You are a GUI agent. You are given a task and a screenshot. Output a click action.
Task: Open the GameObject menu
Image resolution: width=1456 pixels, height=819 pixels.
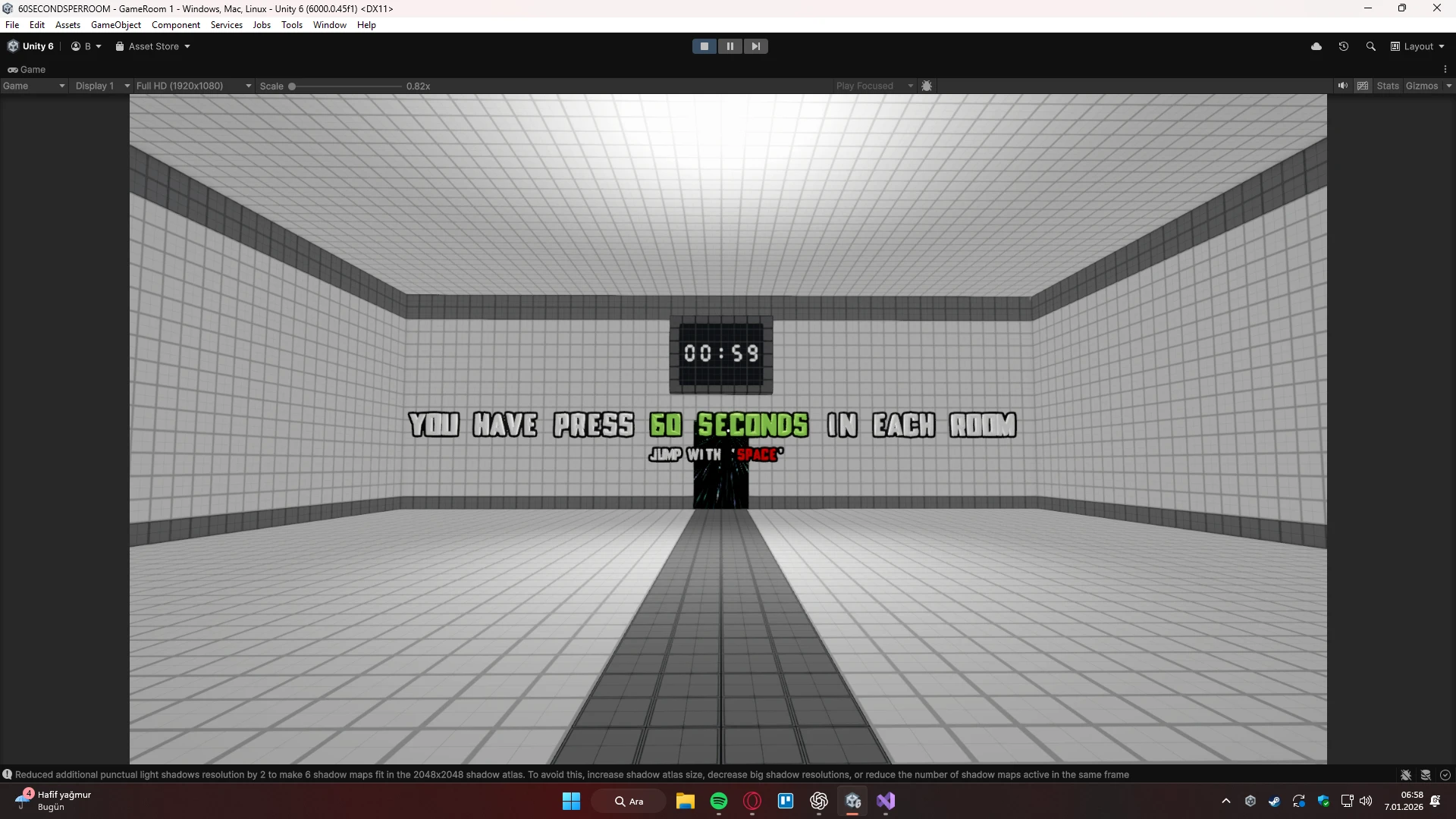tap(115, 25)
